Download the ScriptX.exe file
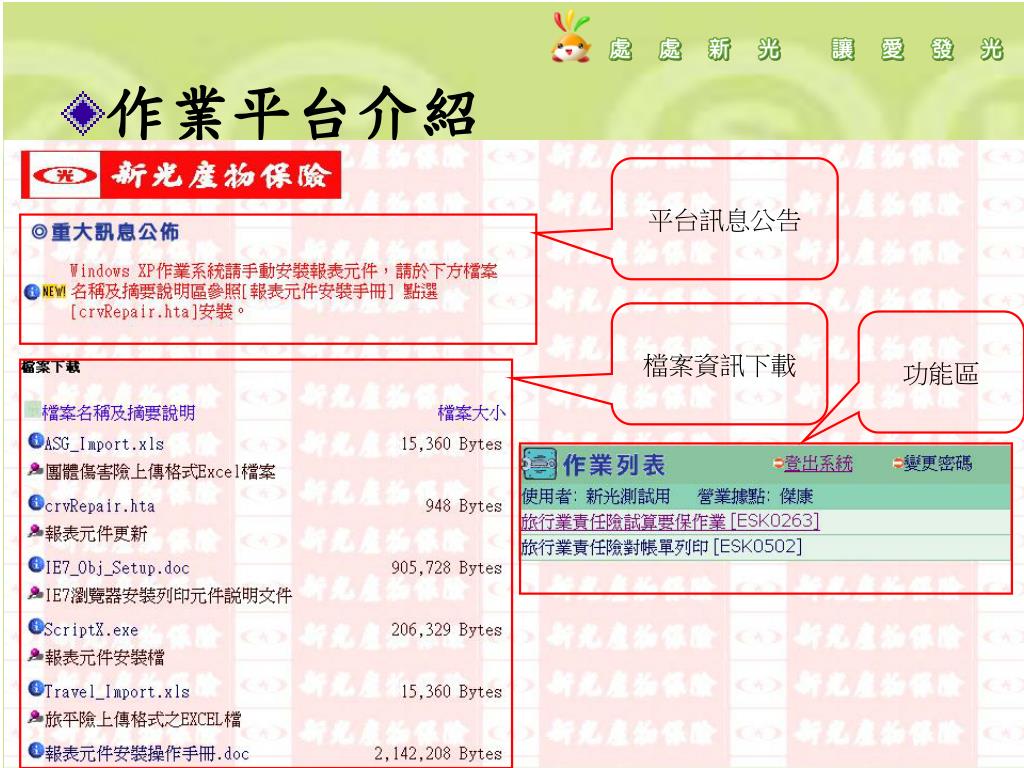 91,630
